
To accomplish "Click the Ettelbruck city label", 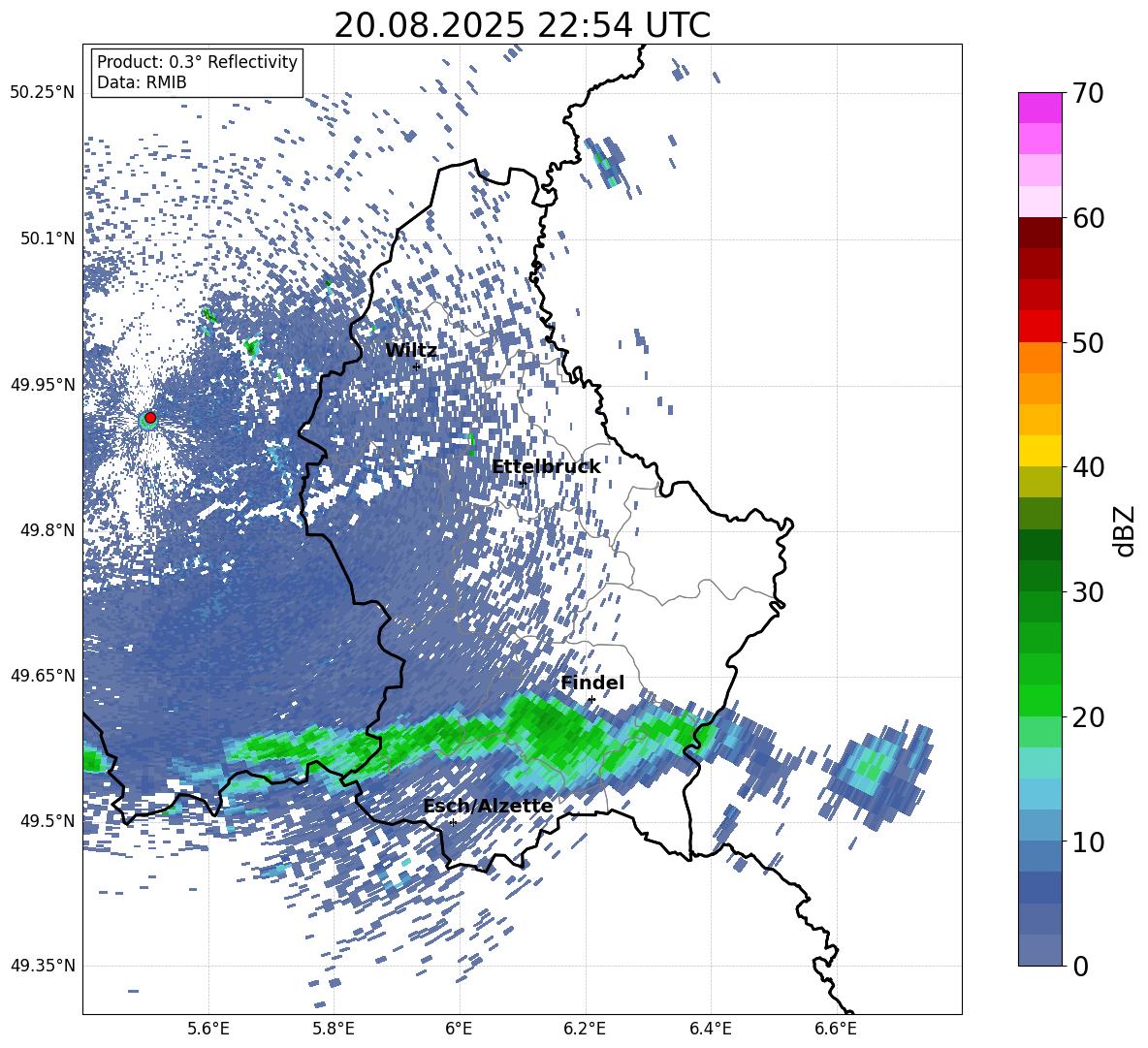I will 546,467.
